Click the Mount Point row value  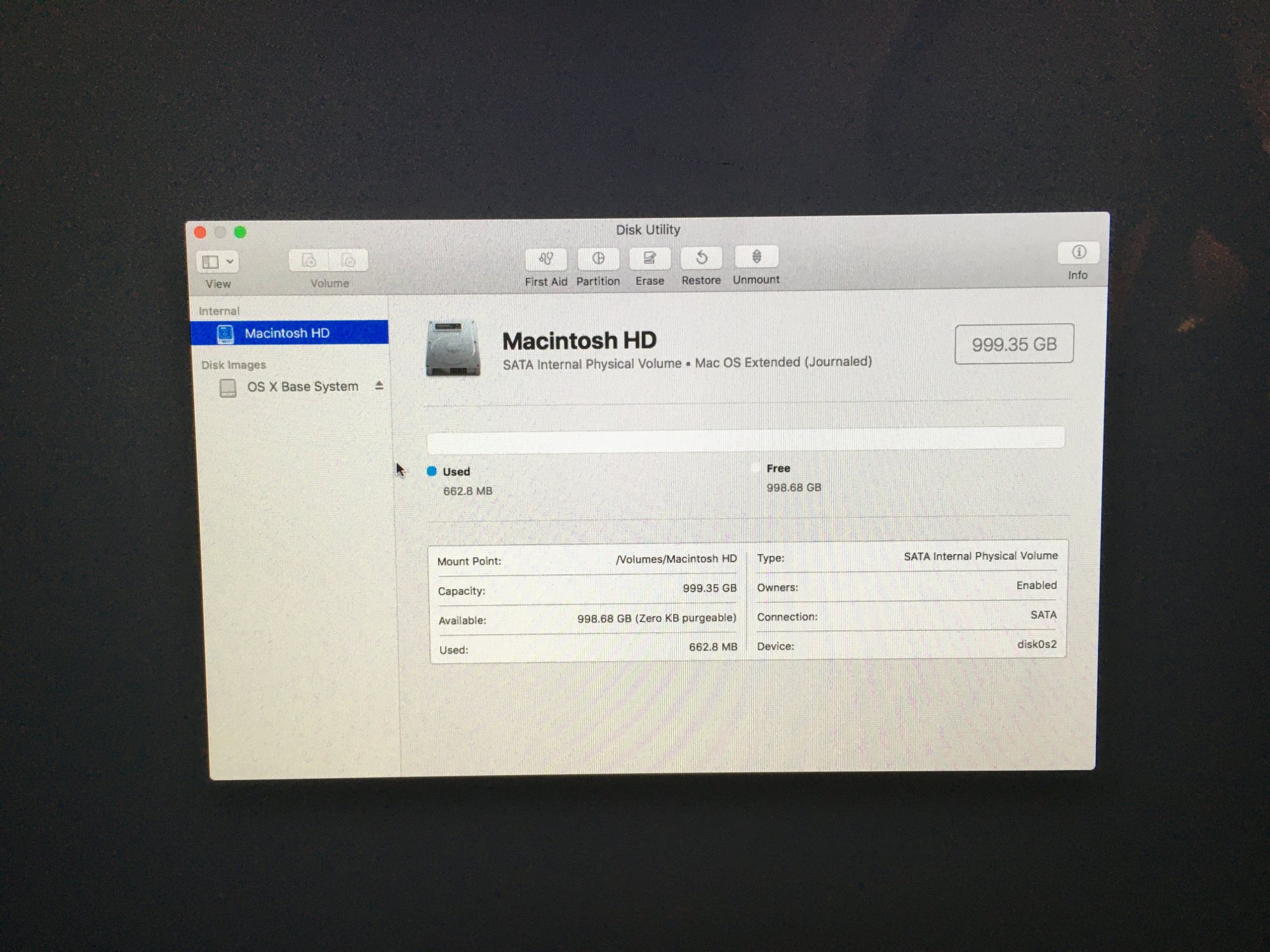[676, 559]
